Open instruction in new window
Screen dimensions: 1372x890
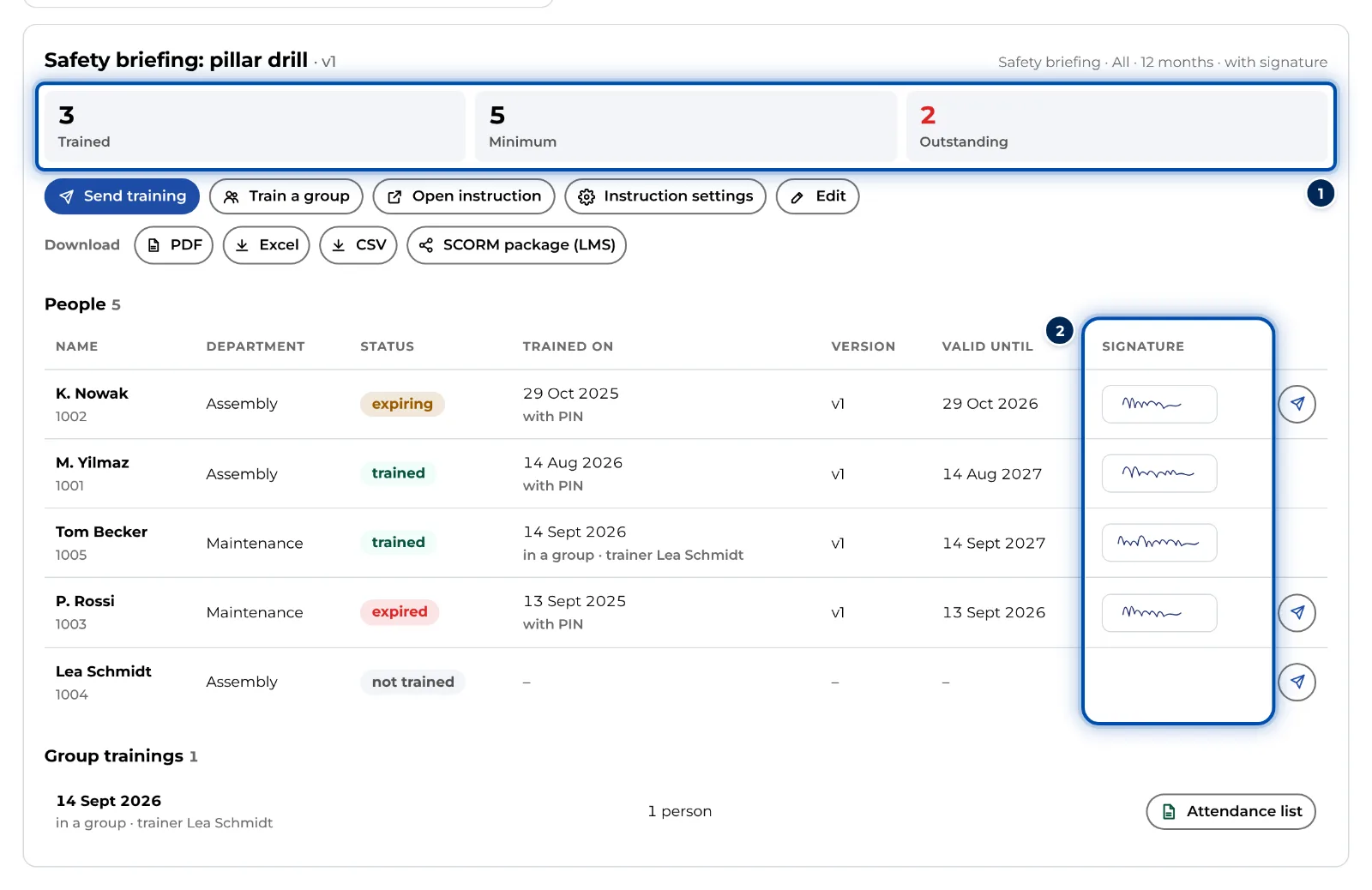point(464,196)
